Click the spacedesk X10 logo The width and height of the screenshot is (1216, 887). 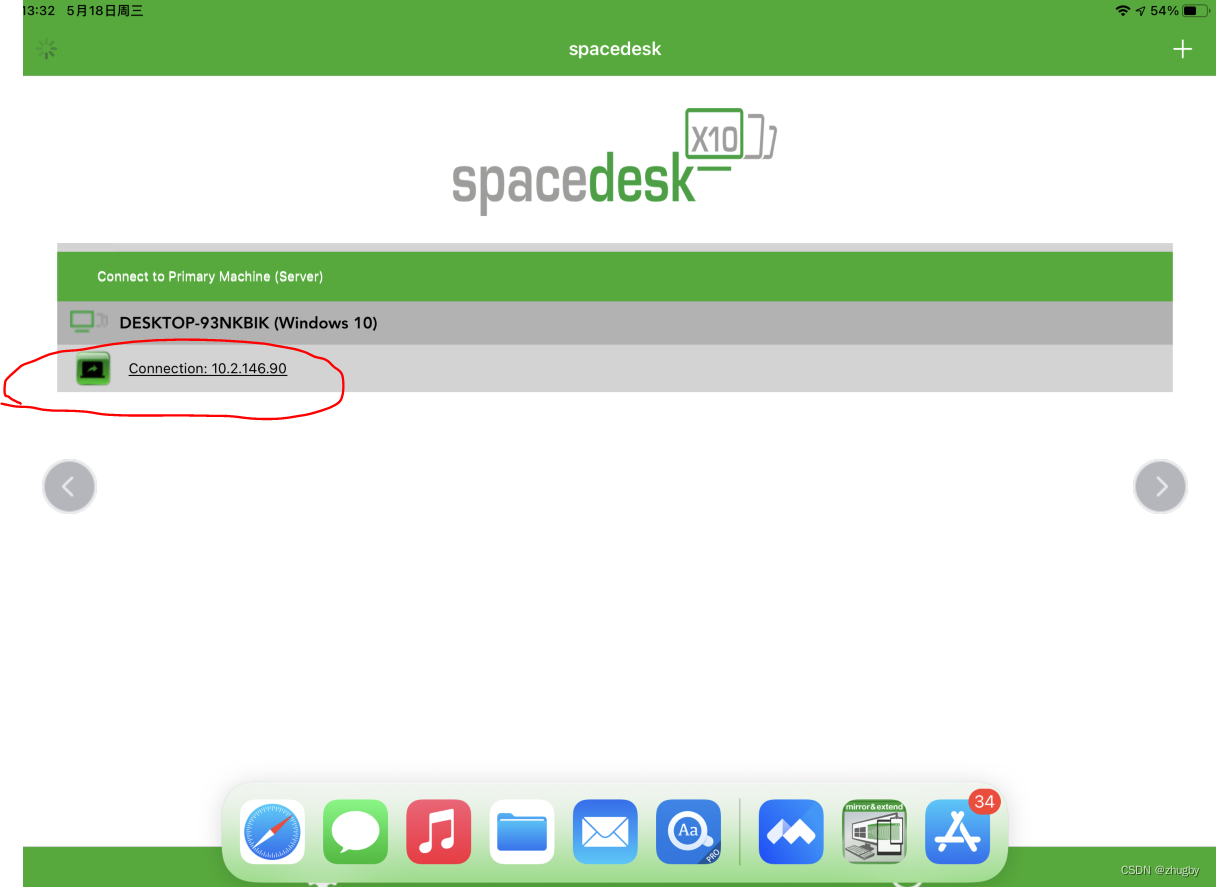(615, 160)
